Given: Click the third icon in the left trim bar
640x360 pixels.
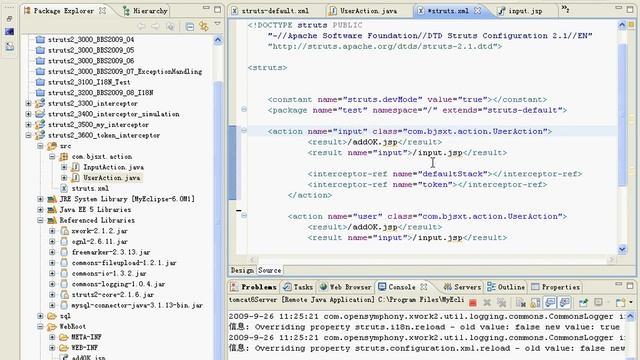Looking at the screenshot, I should [10, 47].
